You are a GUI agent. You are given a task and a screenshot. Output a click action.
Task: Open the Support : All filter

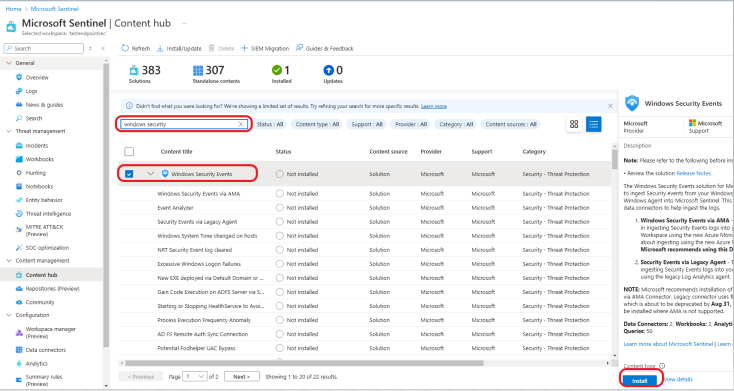pos(367,124)
